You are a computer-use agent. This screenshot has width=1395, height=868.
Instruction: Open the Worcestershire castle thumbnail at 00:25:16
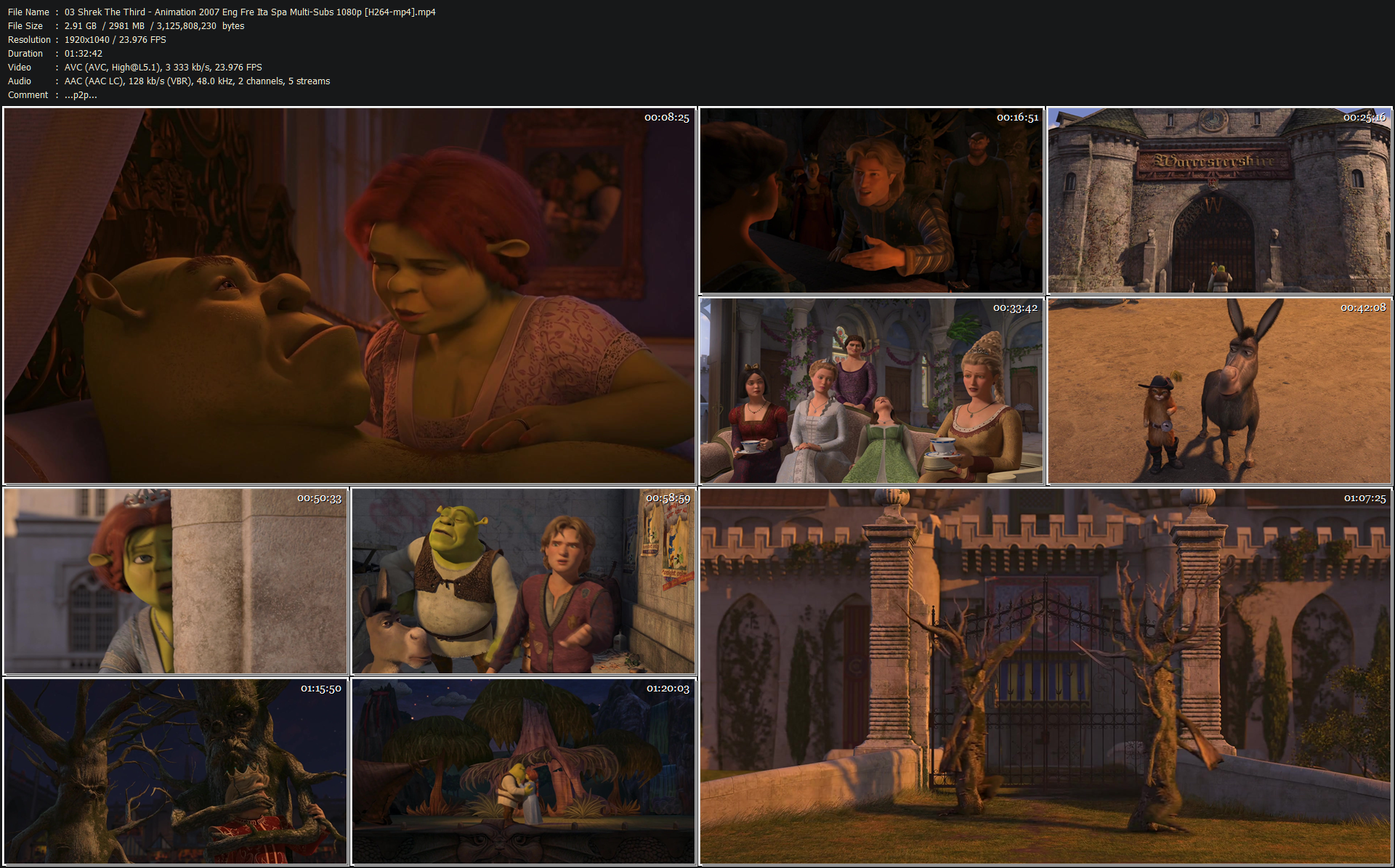coord(1219,201)
